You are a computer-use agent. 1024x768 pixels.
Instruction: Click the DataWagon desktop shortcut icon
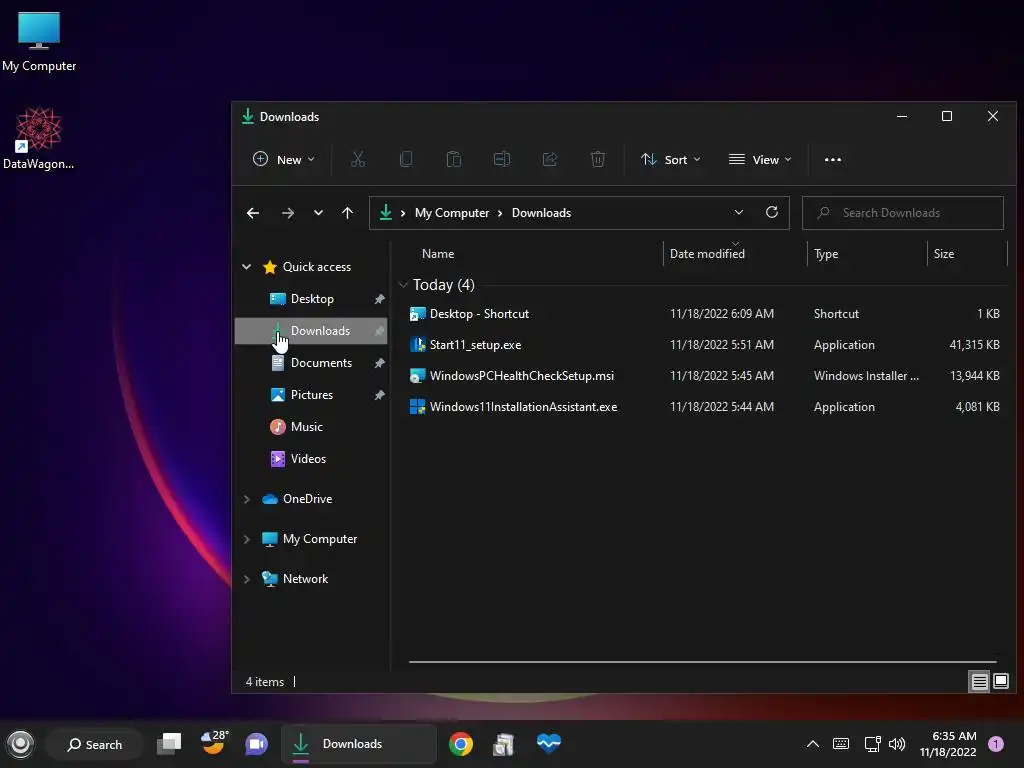39,138
